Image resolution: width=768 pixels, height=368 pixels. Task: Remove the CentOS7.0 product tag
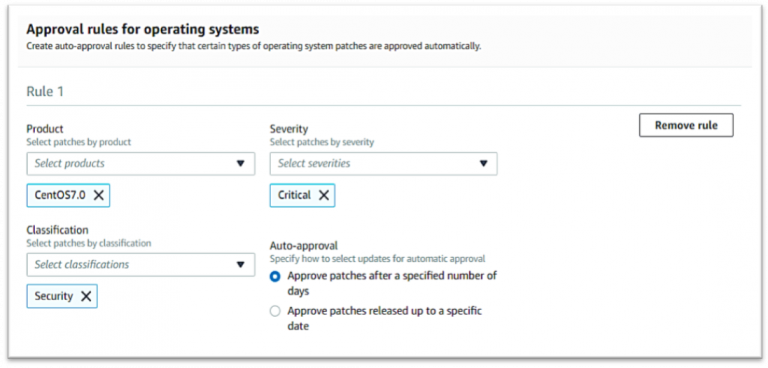98,195
